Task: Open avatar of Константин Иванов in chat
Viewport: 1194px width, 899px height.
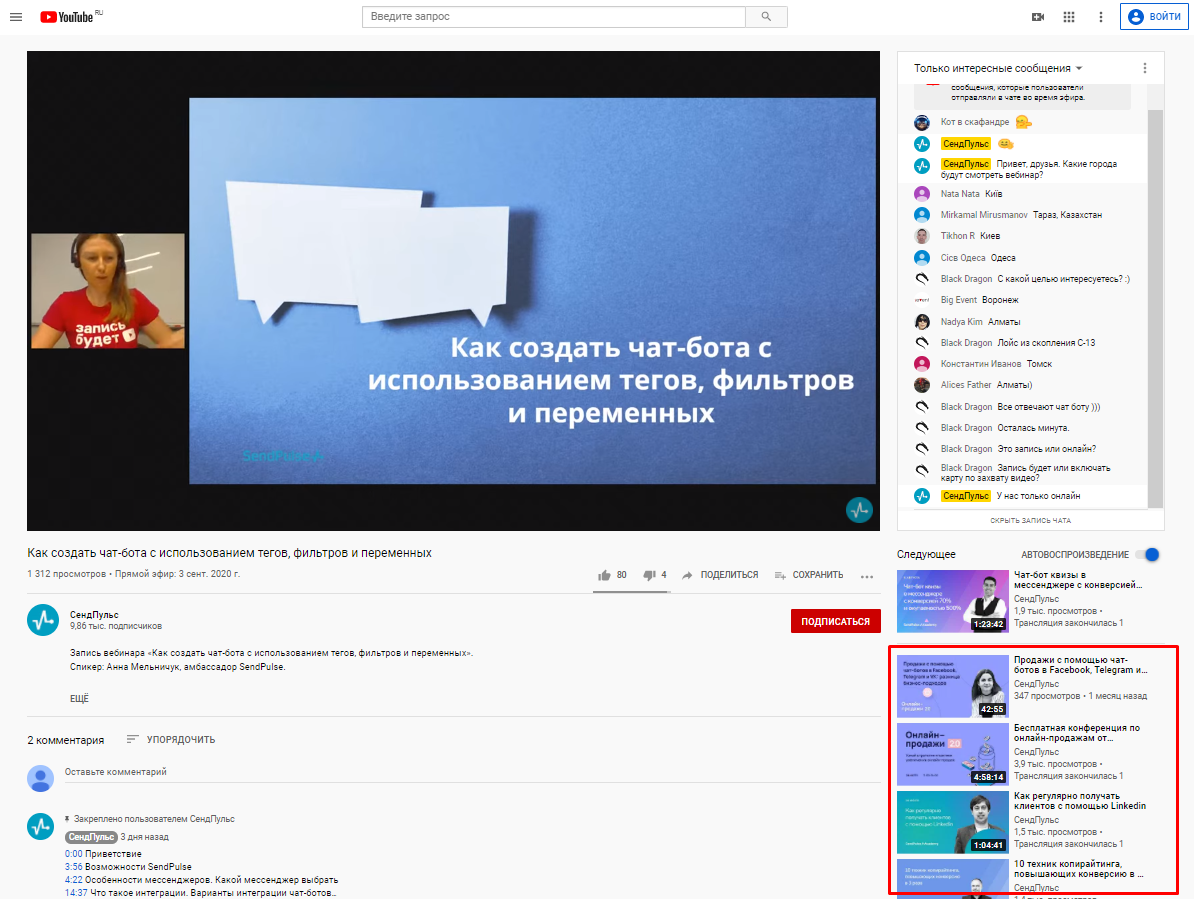Action: [921, 364]
